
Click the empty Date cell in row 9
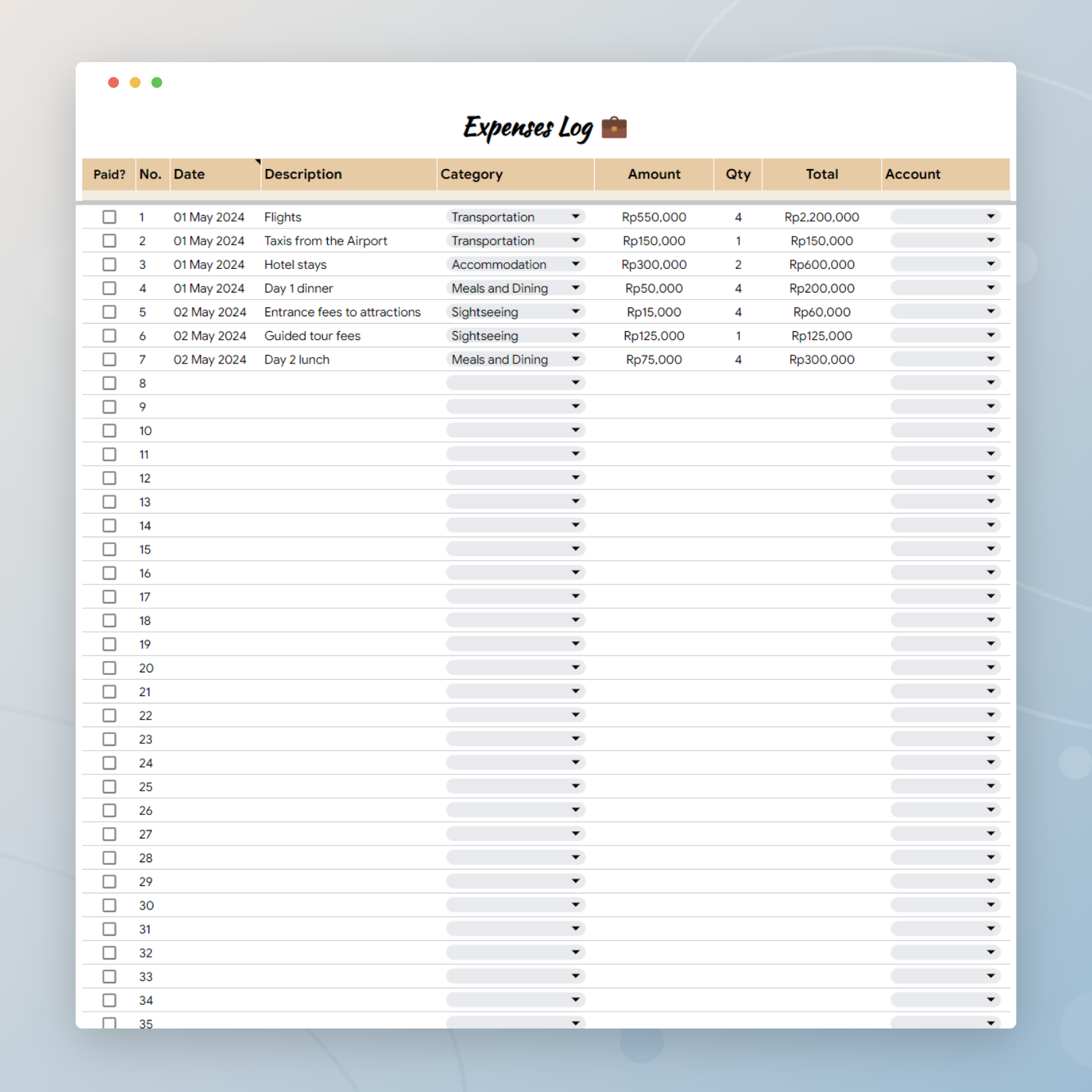215,407
